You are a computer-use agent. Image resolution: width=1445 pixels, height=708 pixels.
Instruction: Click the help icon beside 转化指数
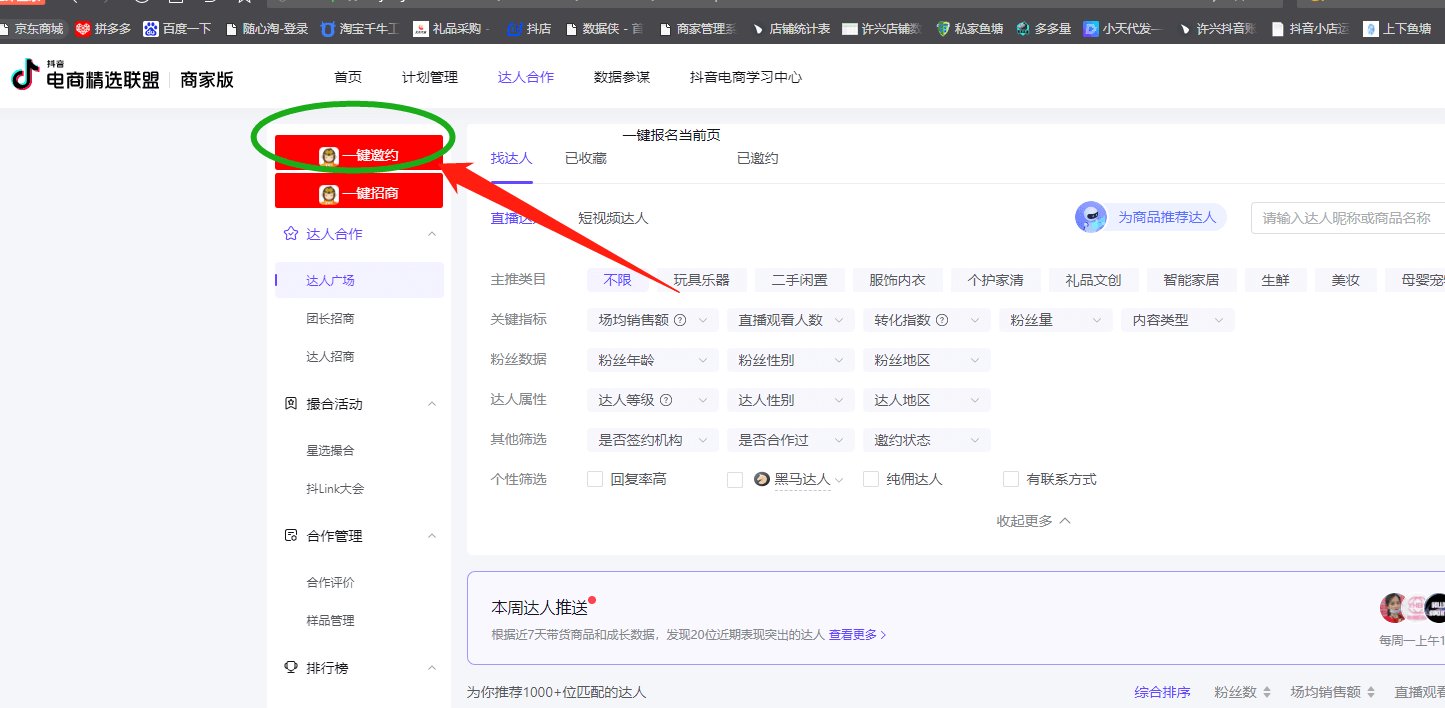pos(942,320)
